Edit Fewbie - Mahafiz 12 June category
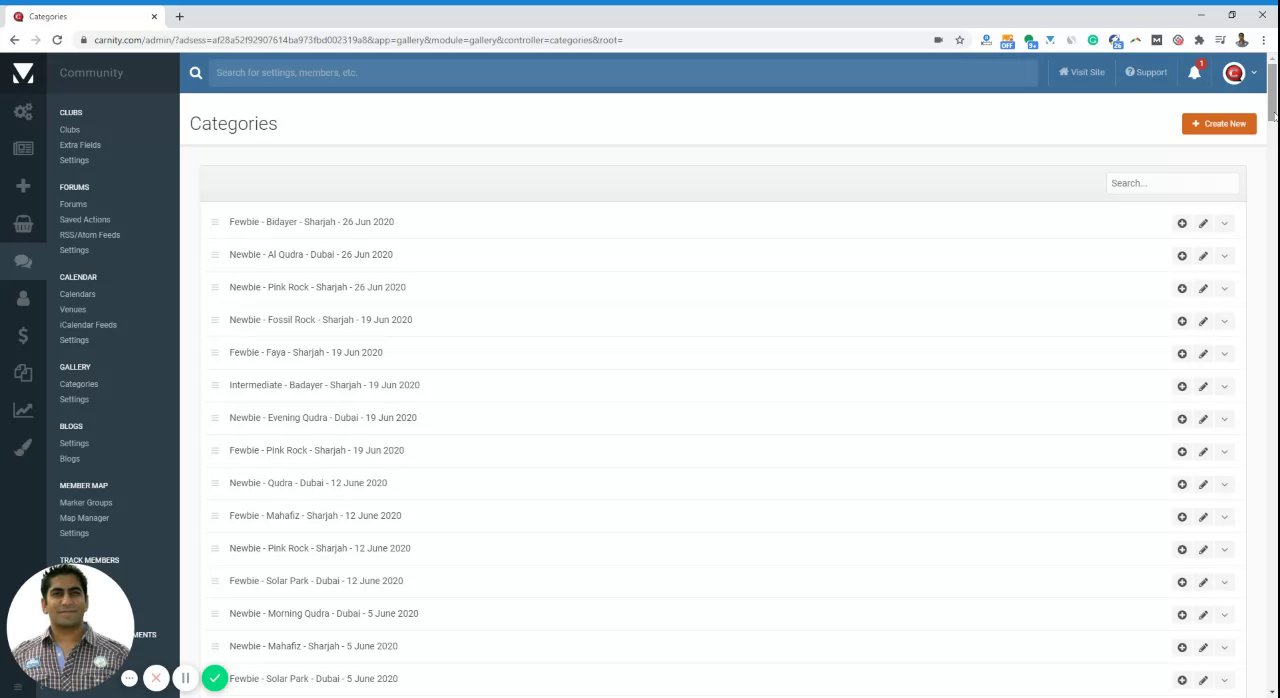 tap(1203, 517)
